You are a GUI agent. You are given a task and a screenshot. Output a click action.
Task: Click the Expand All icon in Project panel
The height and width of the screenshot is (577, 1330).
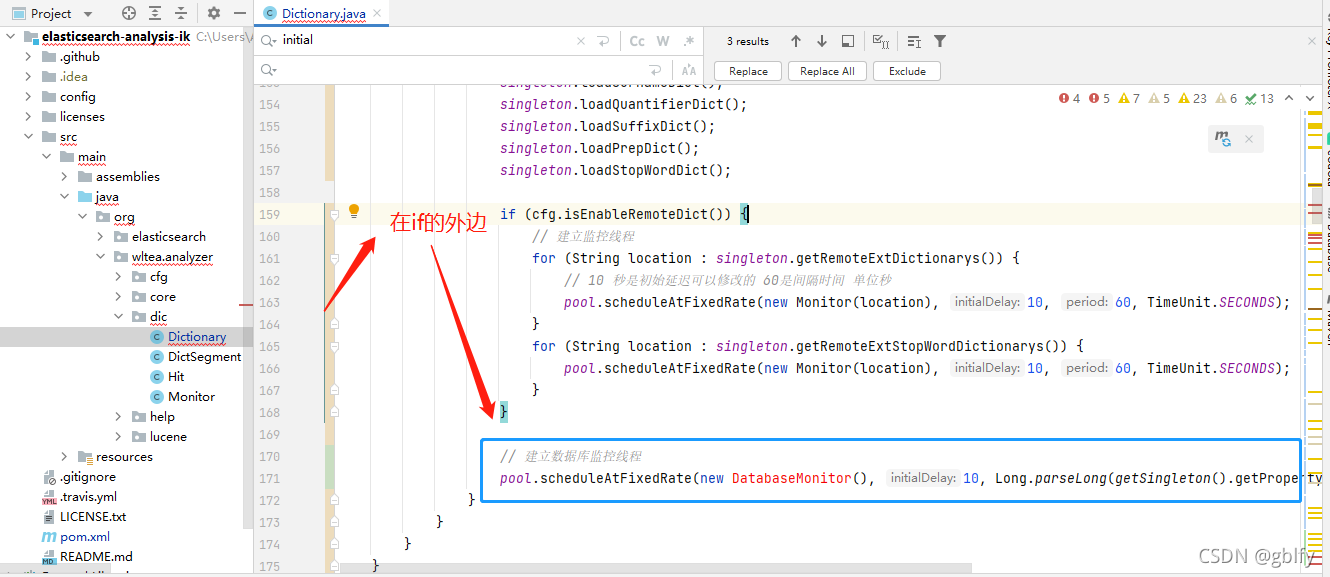pos(157,13)
